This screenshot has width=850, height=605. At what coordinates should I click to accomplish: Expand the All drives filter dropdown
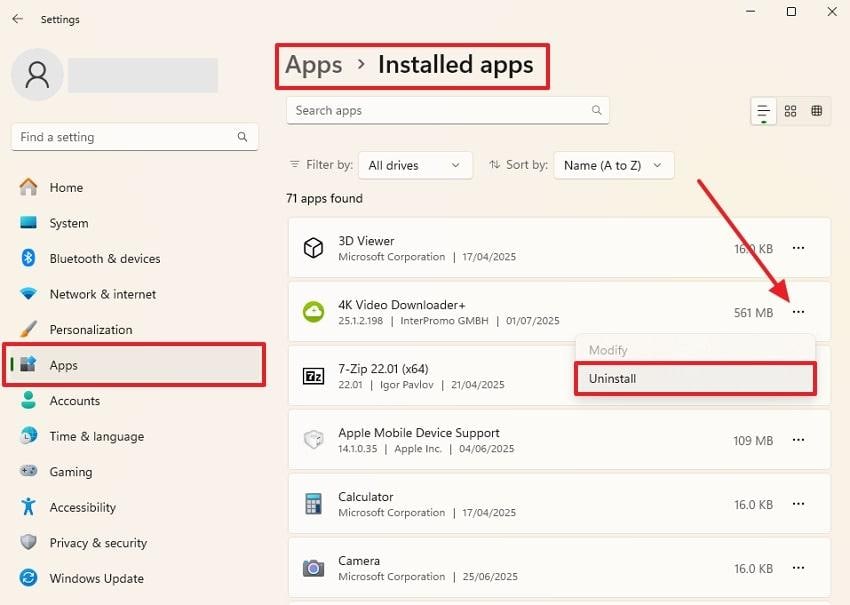[415, 165]
